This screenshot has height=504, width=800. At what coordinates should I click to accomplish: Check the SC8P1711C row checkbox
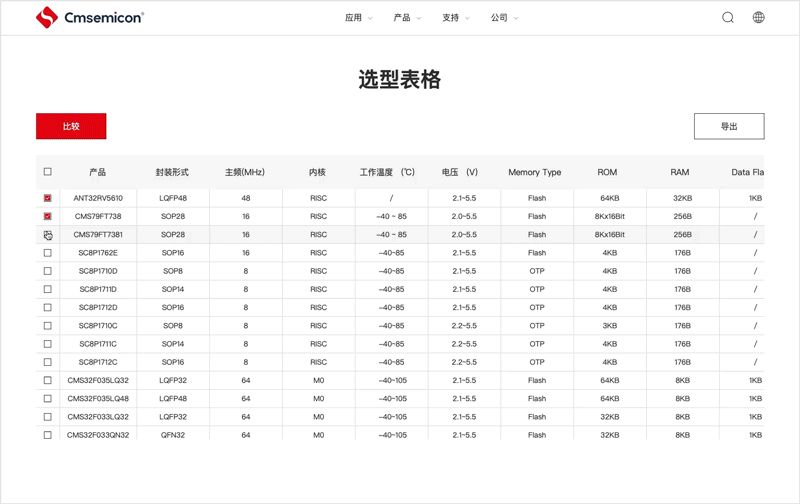tap(47, 344)
